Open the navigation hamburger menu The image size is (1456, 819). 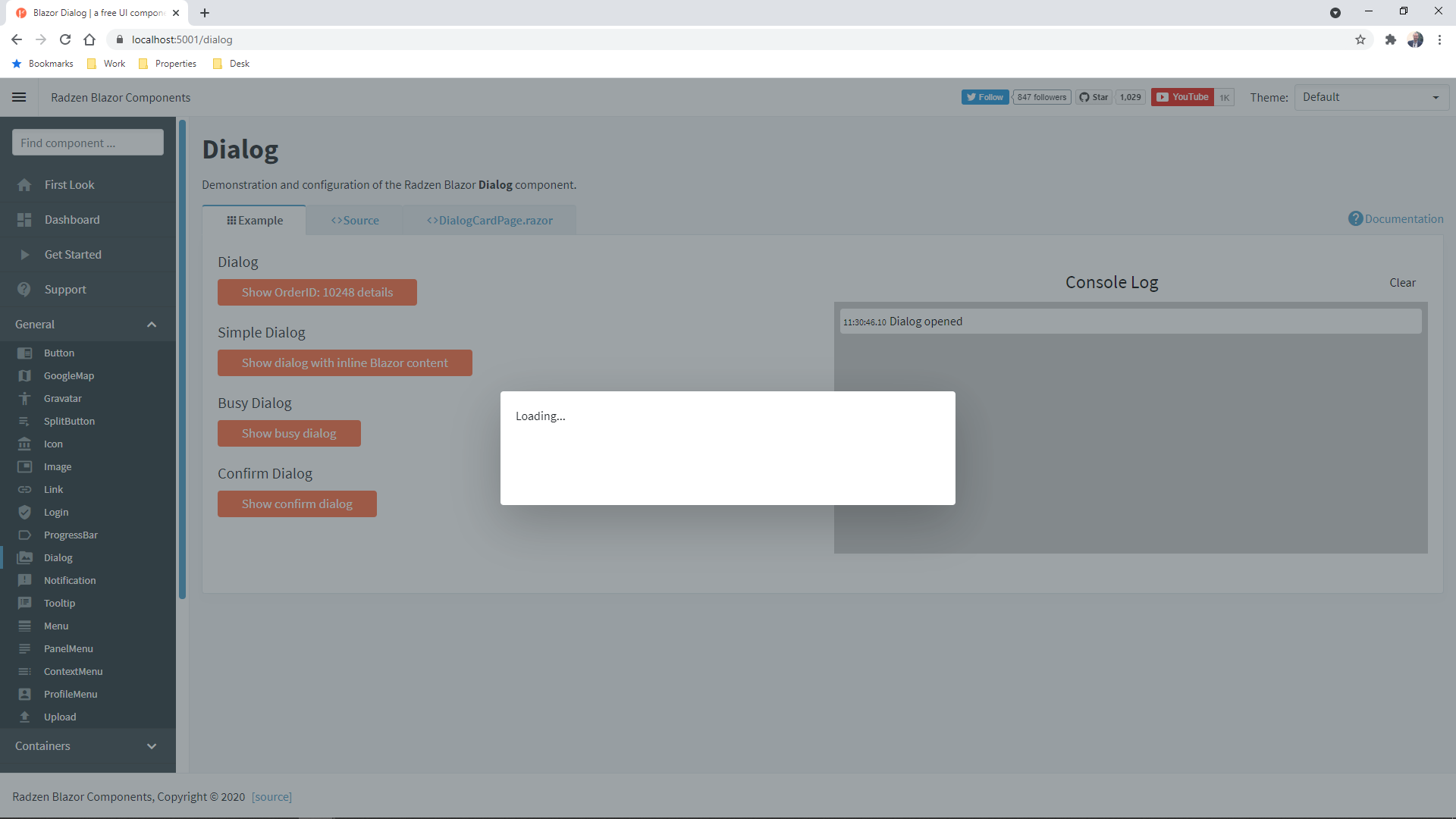19,97
